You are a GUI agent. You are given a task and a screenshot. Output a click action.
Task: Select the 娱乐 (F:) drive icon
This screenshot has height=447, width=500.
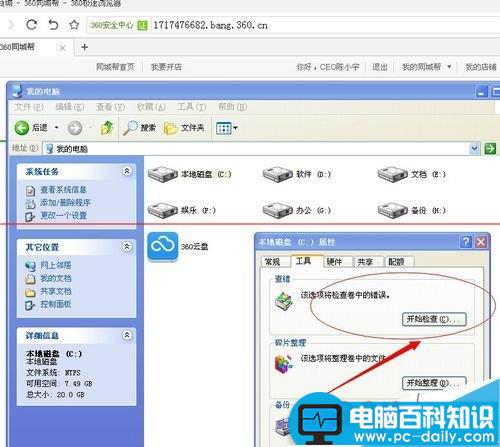[163, 210]
